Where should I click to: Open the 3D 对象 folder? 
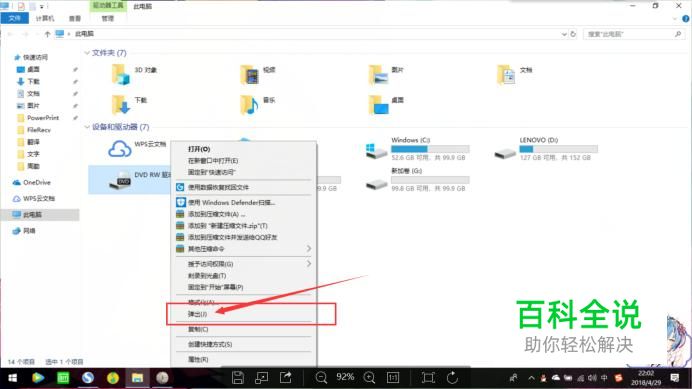tap(120, 74)
